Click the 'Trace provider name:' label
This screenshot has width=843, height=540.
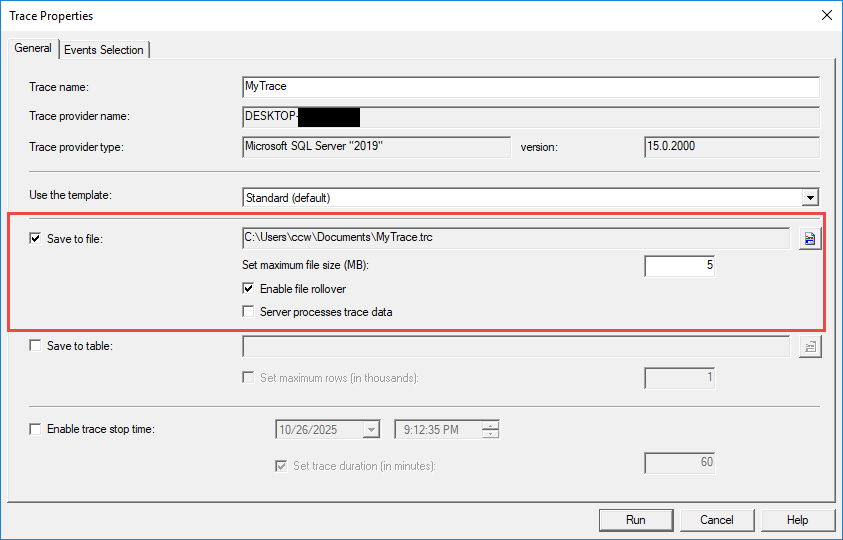tap(80, 116)
